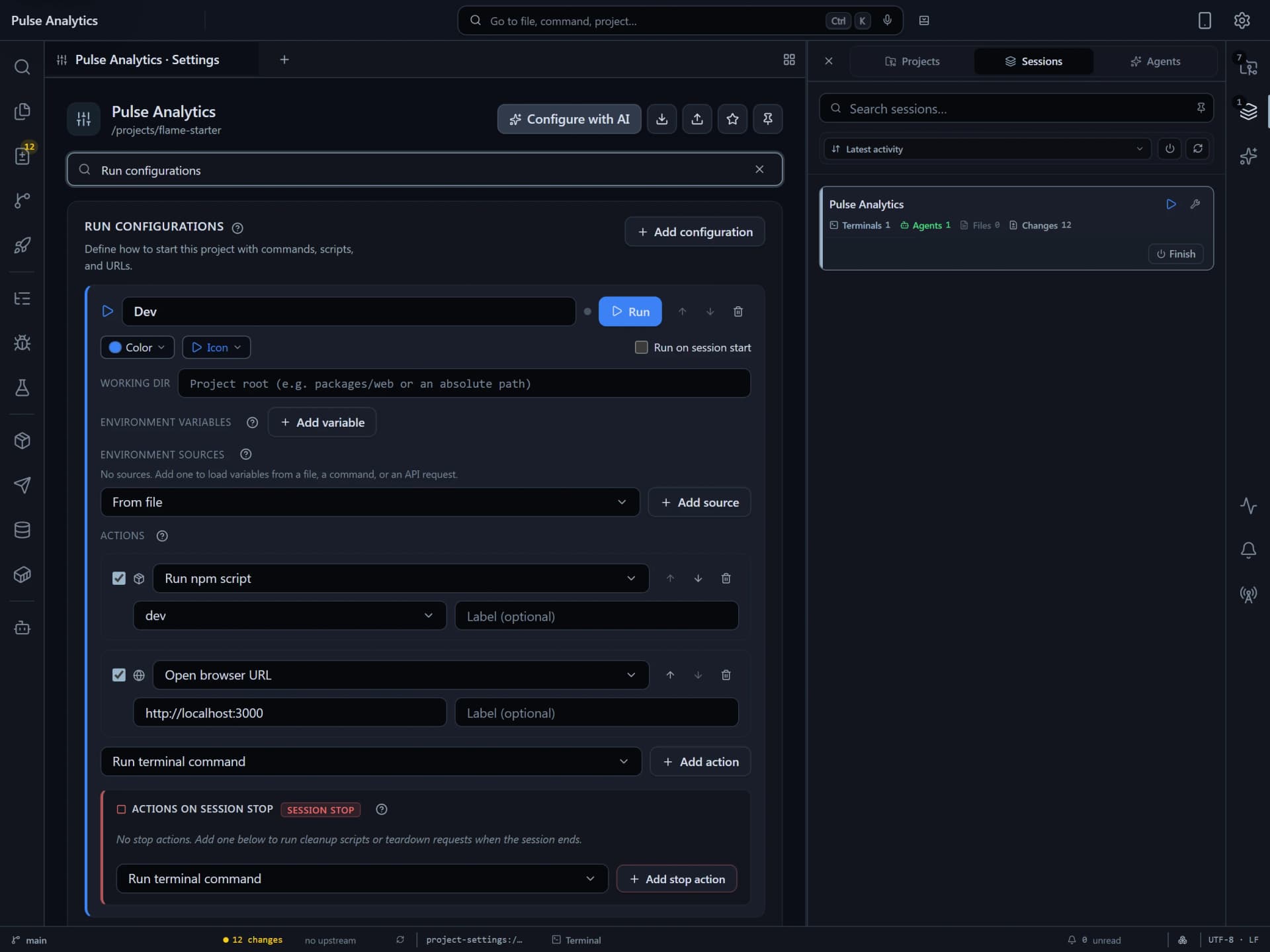Delete the Dev configuration trash icon

(x=738, y=312)
